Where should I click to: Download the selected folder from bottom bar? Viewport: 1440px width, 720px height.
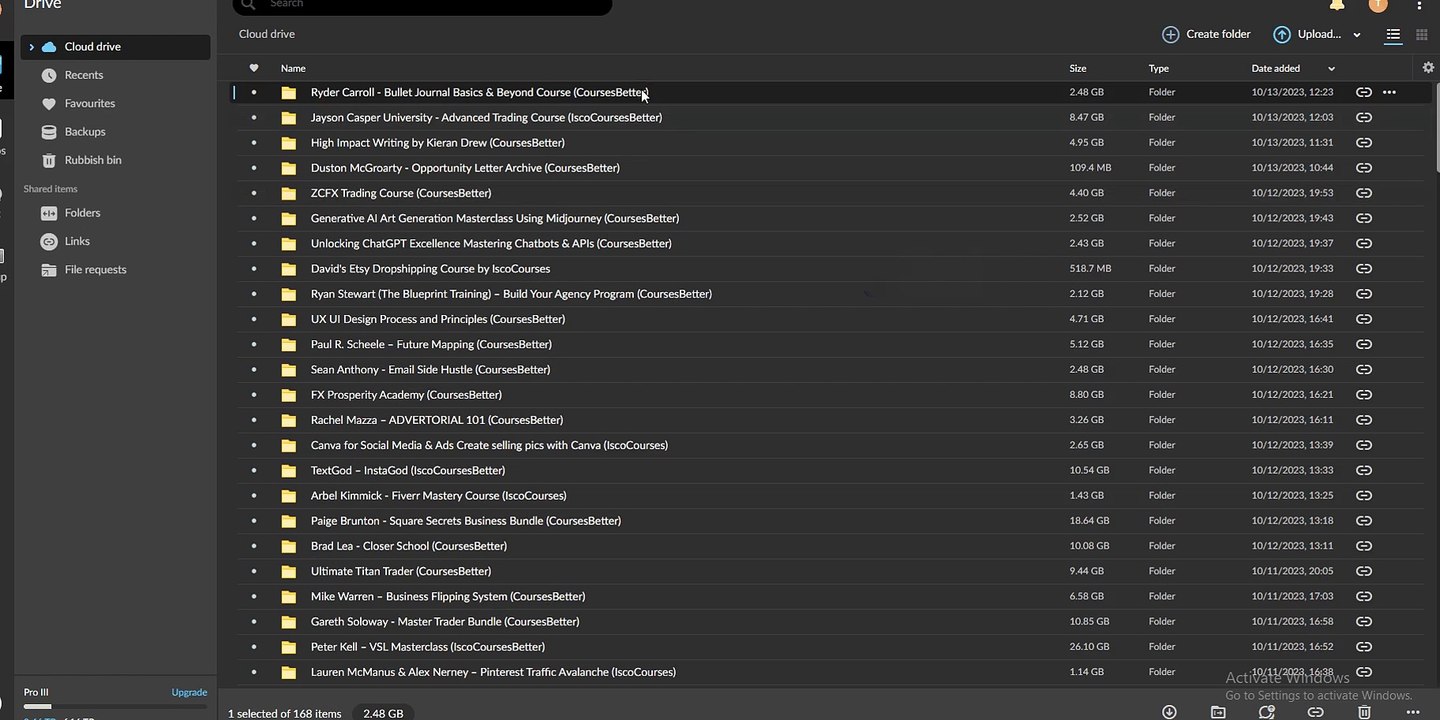click(1169, 712)
